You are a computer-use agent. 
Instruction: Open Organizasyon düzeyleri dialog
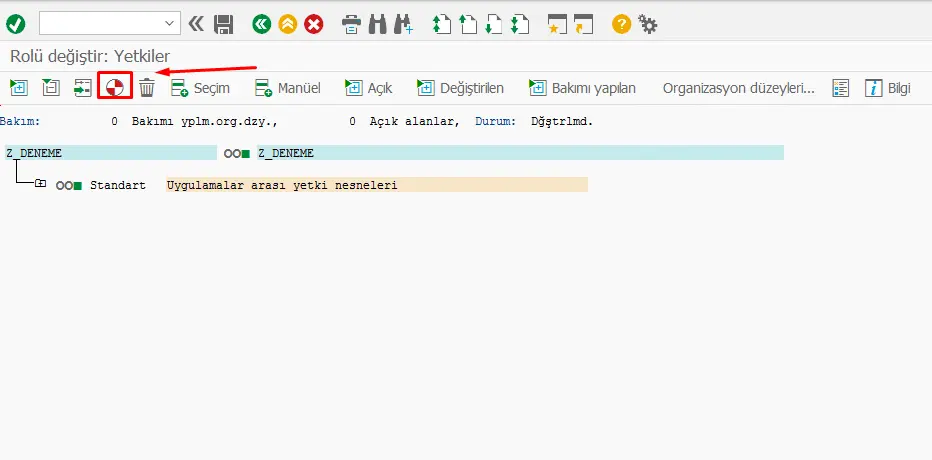pyautogui.click(x=738, y=88)
